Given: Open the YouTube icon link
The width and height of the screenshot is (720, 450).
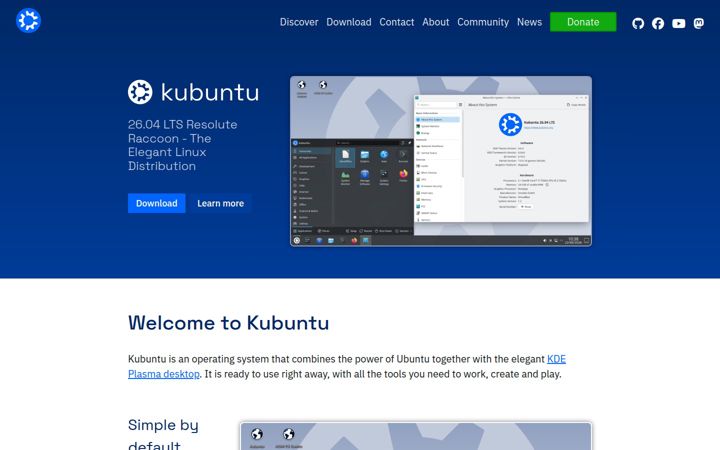Looking at the screenshot, I should pyautogui.click(x=678, y=23).
